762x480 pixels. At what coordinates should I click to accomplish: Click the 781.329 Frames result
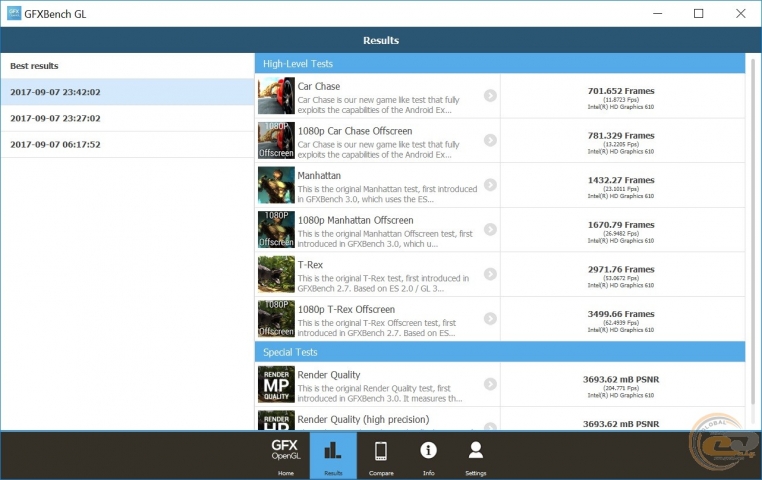pyautogui.click(x=621, y=136)
